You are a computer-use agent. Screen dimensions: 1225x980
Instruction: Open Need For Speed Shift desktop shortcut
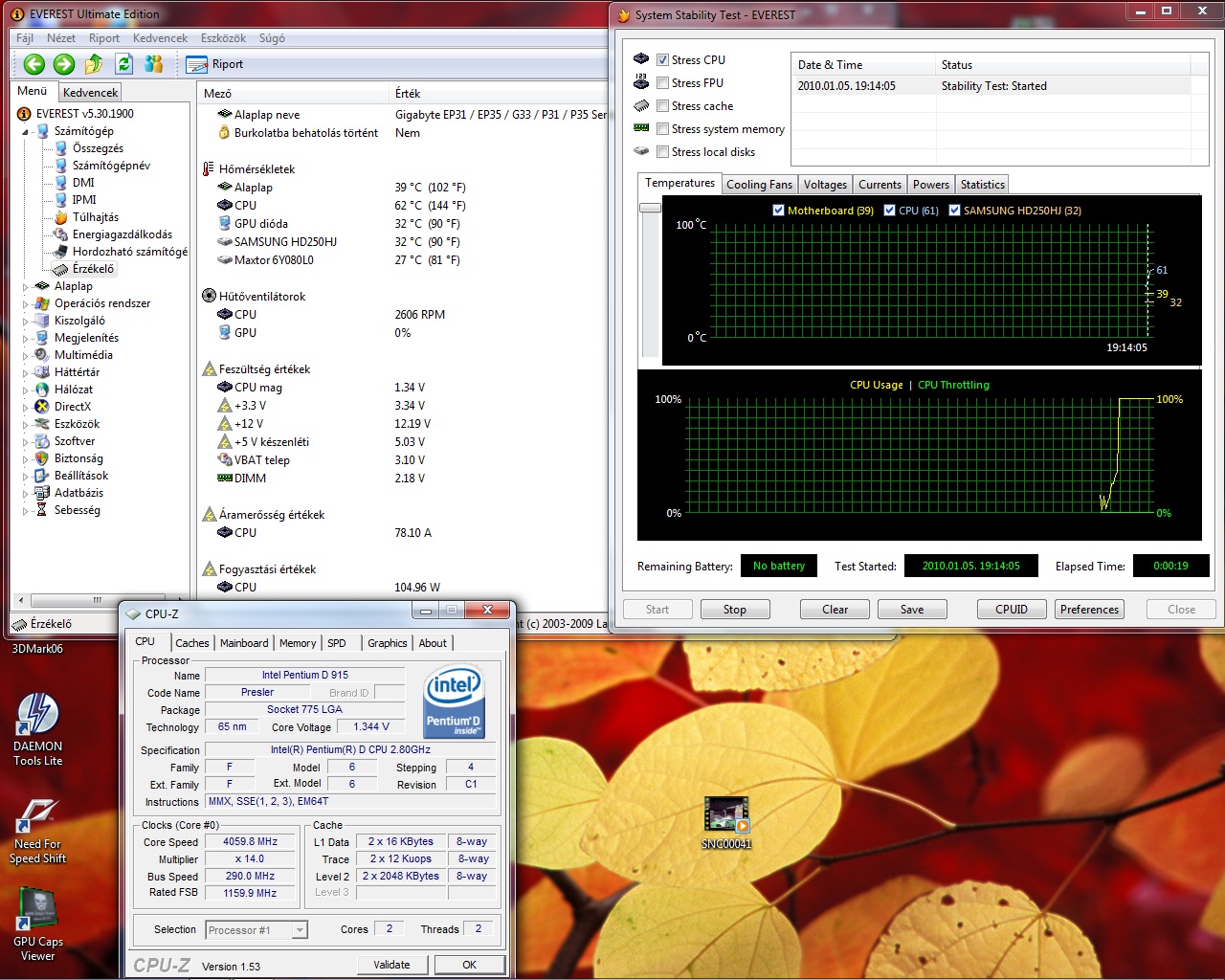coord(37,829)
